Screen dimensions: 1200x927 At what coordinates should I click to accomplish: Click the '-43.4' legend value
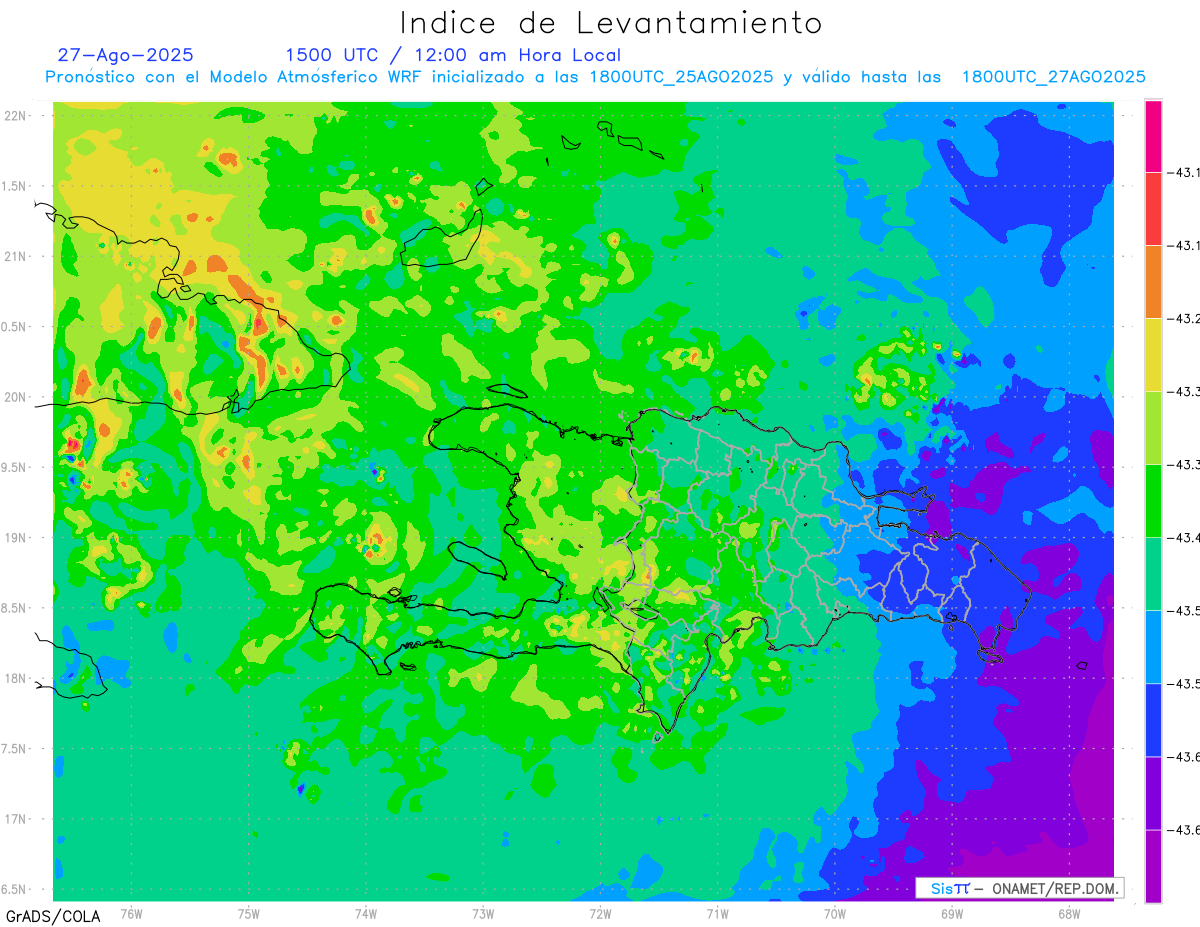tap(1185, 538)
